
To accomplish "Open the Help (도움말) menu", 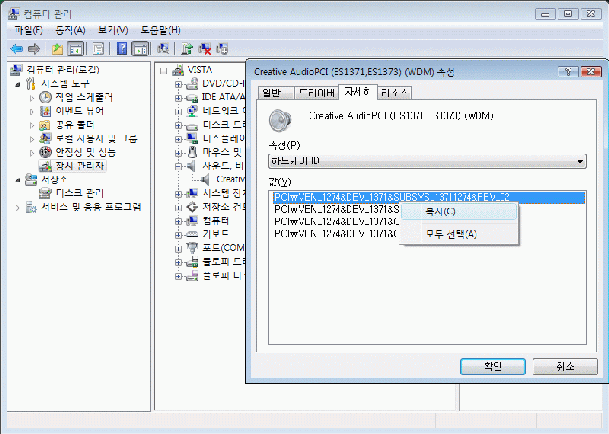I will click(x=160, y=30).
